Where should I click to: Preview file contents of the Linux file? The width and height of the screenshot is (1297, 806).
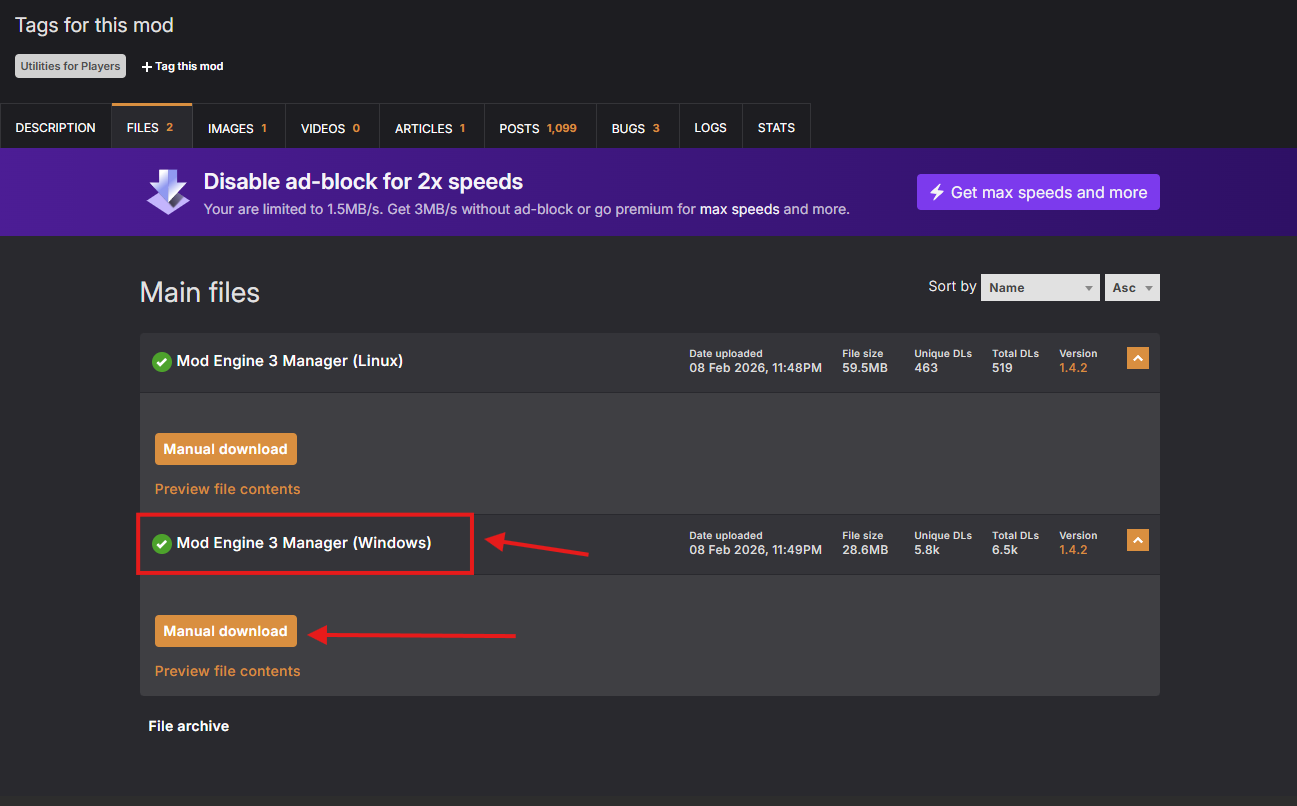tap(227, 489)
